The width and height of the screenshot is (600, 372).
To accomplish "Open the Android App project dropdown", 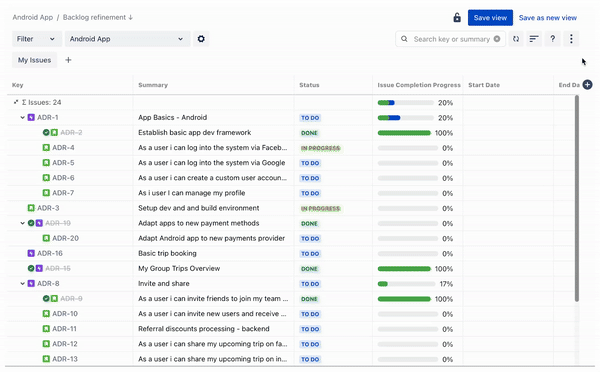I will (127, 39).
